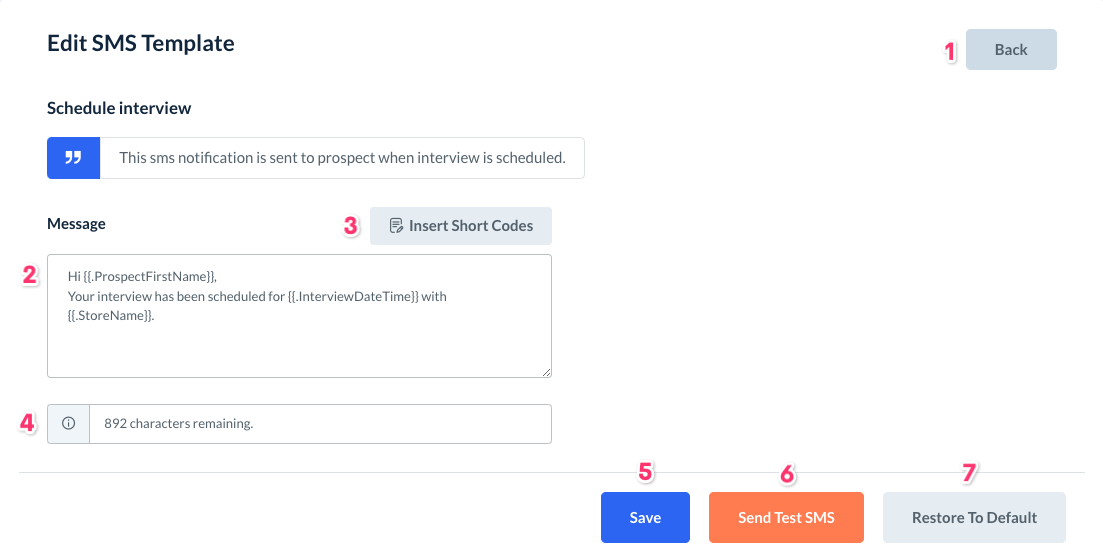Click the sms notification description text
The width and height of the screenshot is (1103, 559).
click(342, 158)
